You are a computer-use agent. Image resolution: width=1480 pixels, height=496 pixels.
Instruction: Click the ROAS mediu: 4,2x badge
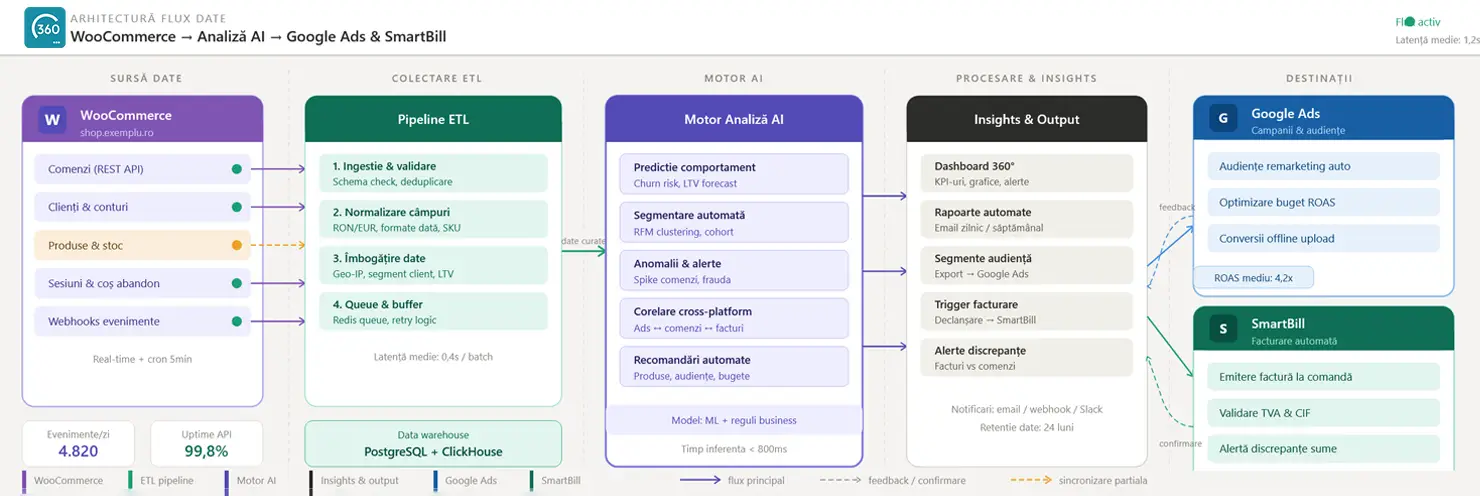(x=1254, y=278)
